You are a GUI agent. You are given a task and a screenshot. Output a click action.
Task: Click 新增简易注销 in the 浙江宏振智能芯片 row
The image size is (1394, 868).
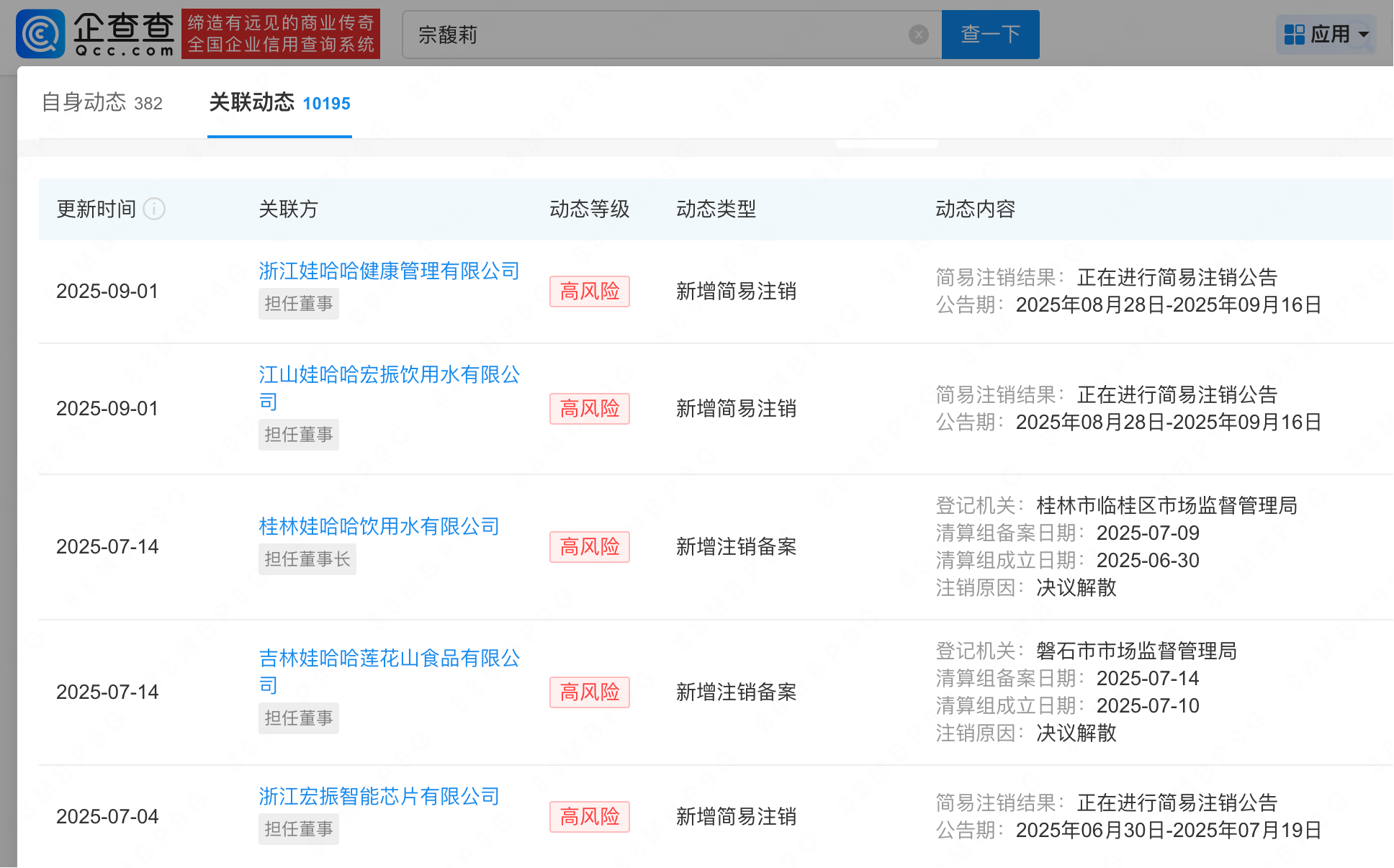pos(736,817)
